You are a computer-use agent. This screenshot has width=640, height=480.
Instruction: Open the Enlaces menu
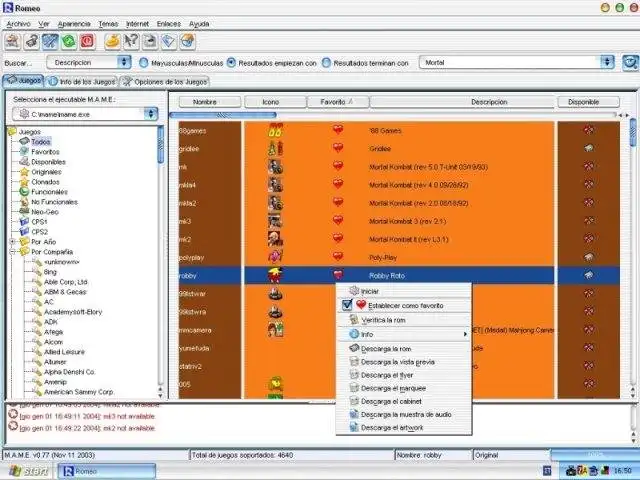pos(169,24)
